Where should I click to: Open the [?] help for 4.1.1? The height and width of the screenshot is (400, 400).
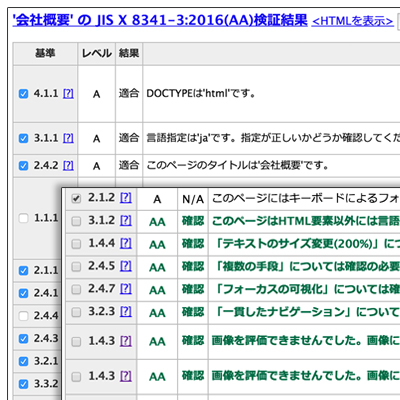68,93
